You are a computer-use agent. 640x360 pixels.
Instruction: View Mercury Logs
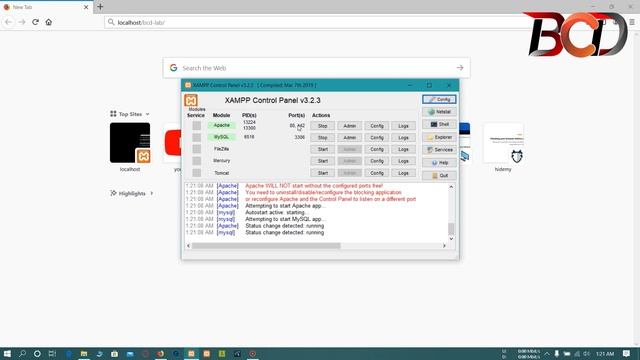[403, 161]
